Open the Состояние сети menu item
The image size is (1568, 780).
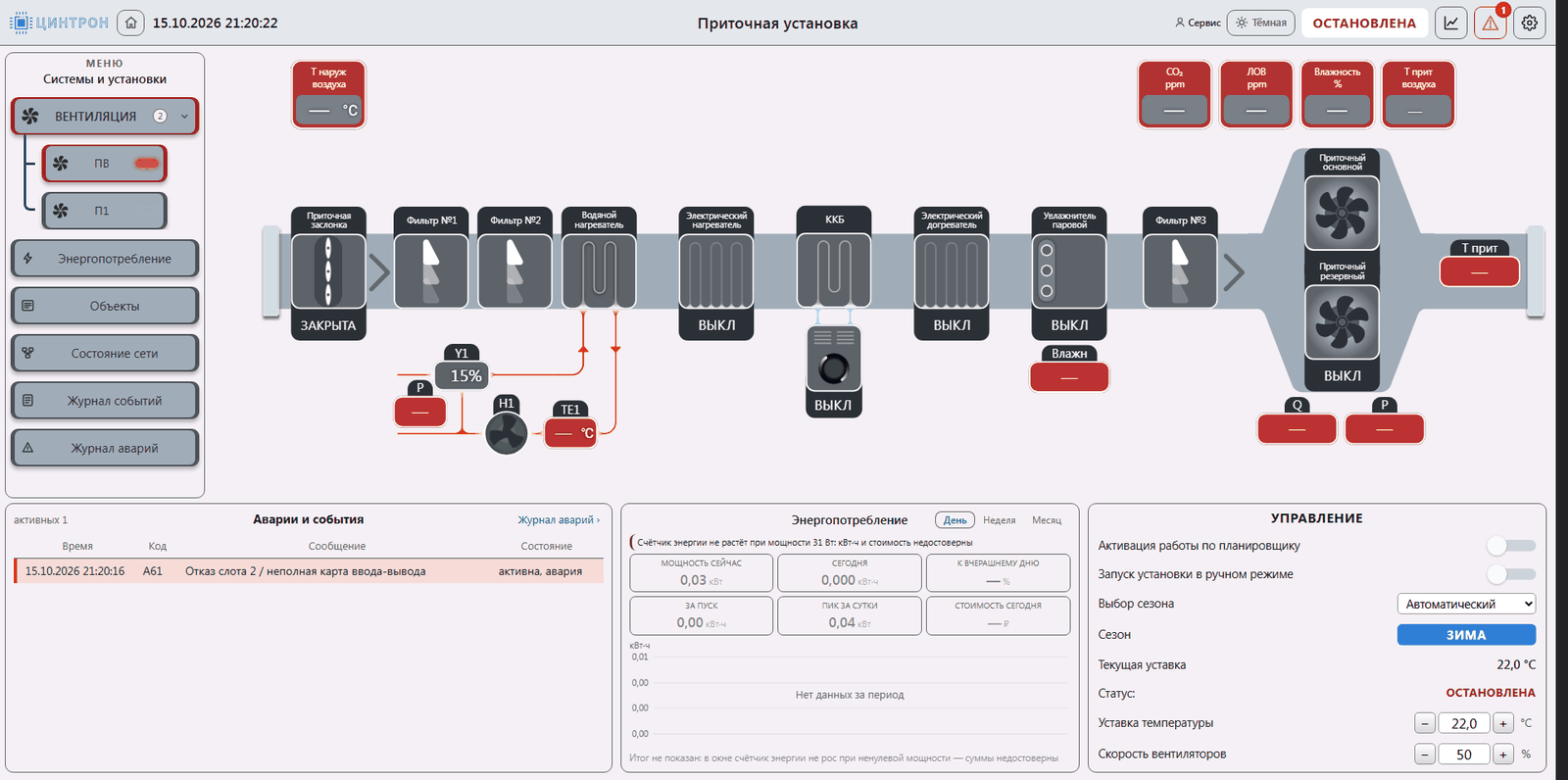pos(105,353)
